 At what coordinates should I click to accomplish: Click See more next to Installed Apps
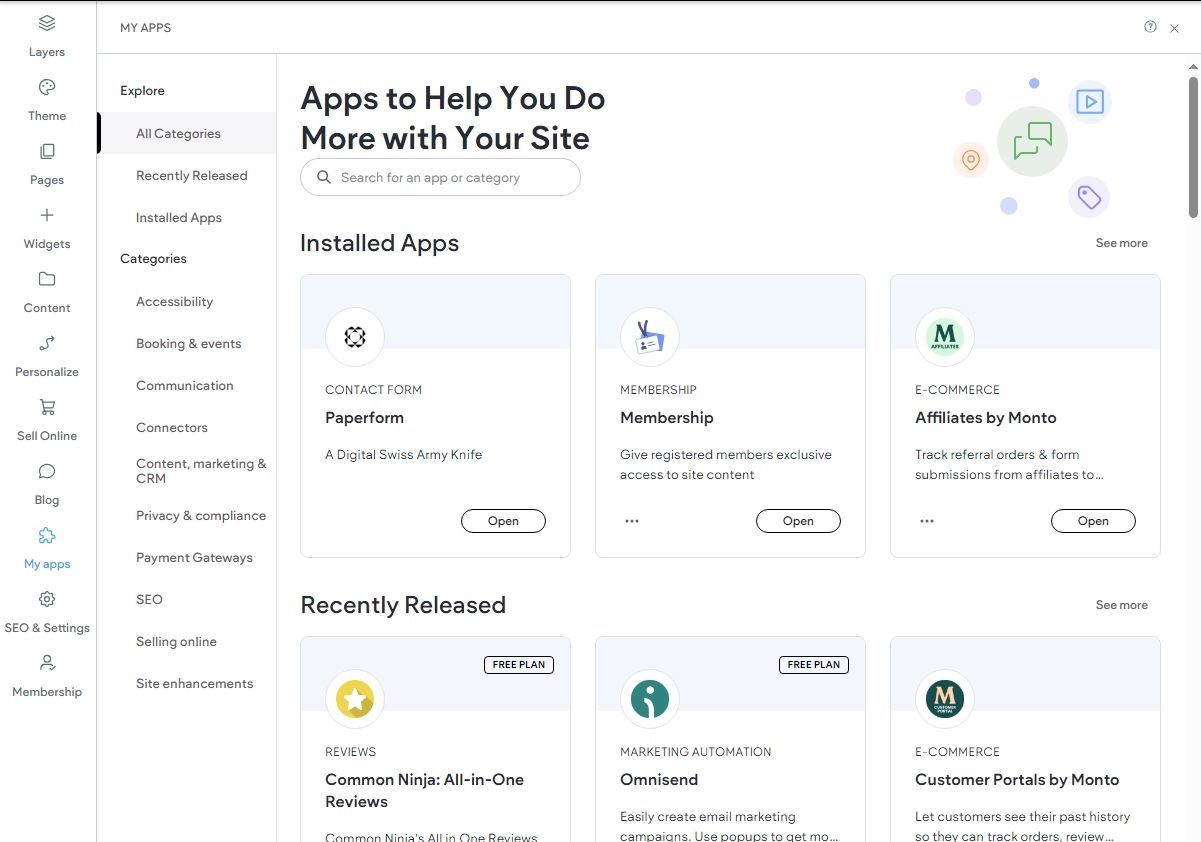1121,242
